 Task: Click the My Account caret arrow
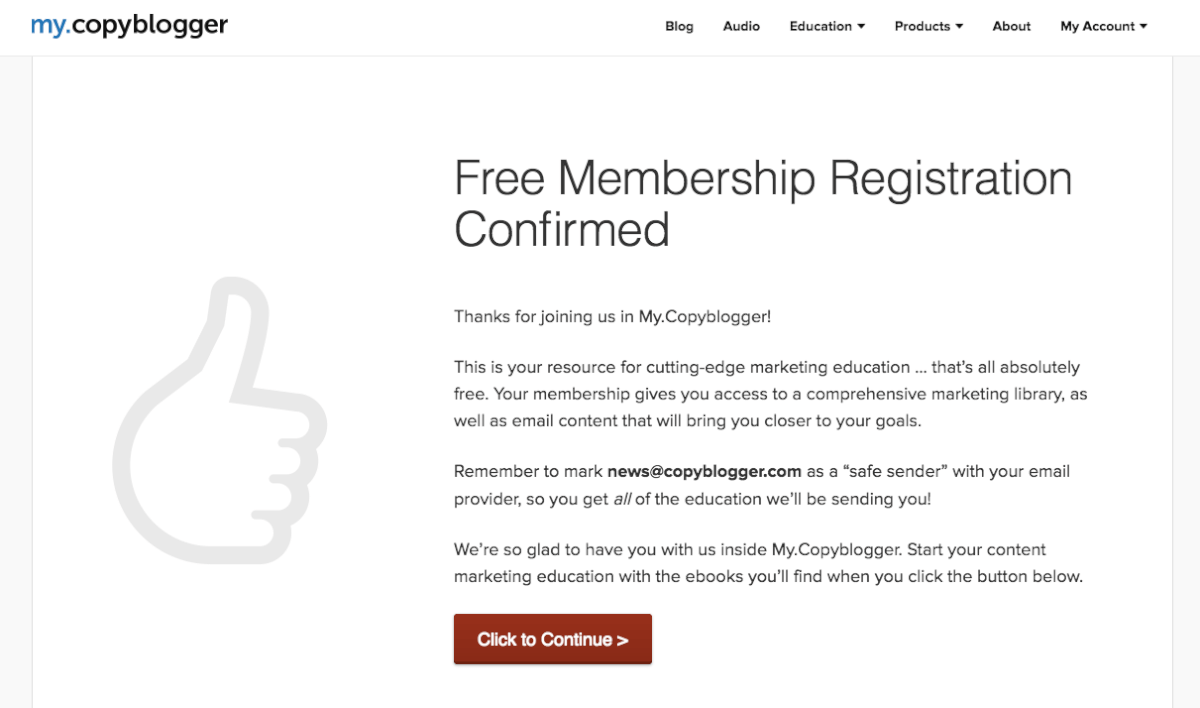click(x=1143, y=27)
